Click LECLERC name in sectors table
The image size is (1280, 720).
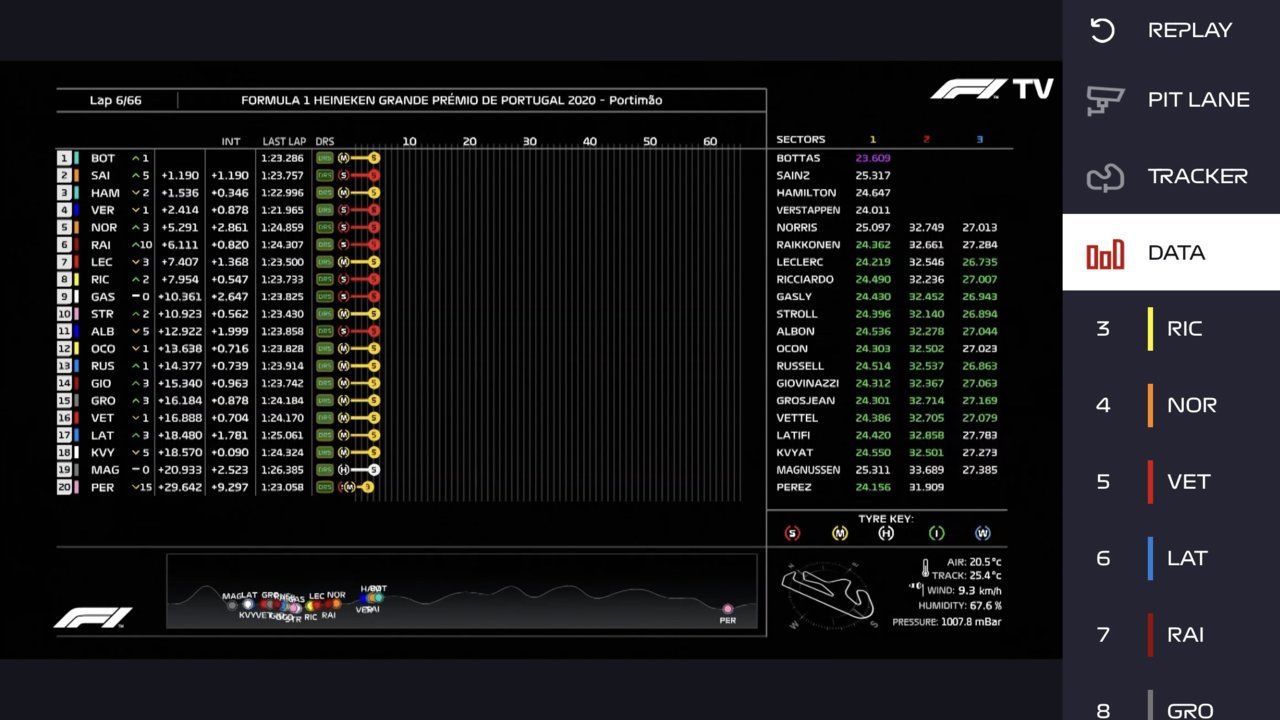[802, 262]
